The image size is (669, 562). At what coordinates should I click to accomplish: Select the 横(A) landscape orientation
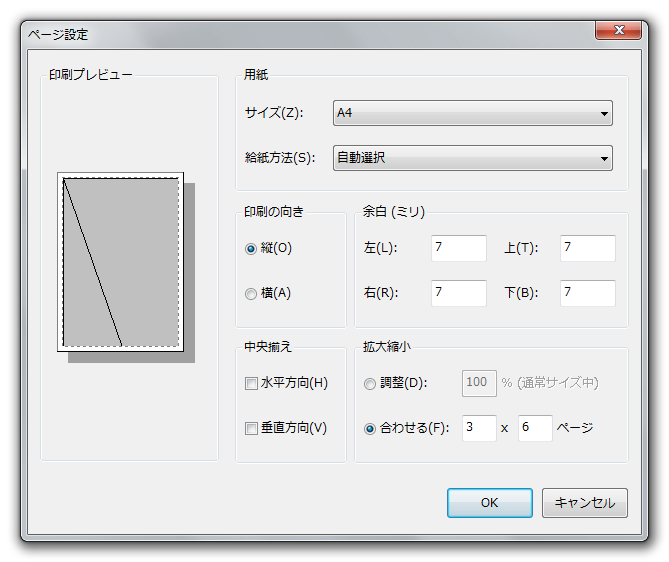click(x=251, y=294)
